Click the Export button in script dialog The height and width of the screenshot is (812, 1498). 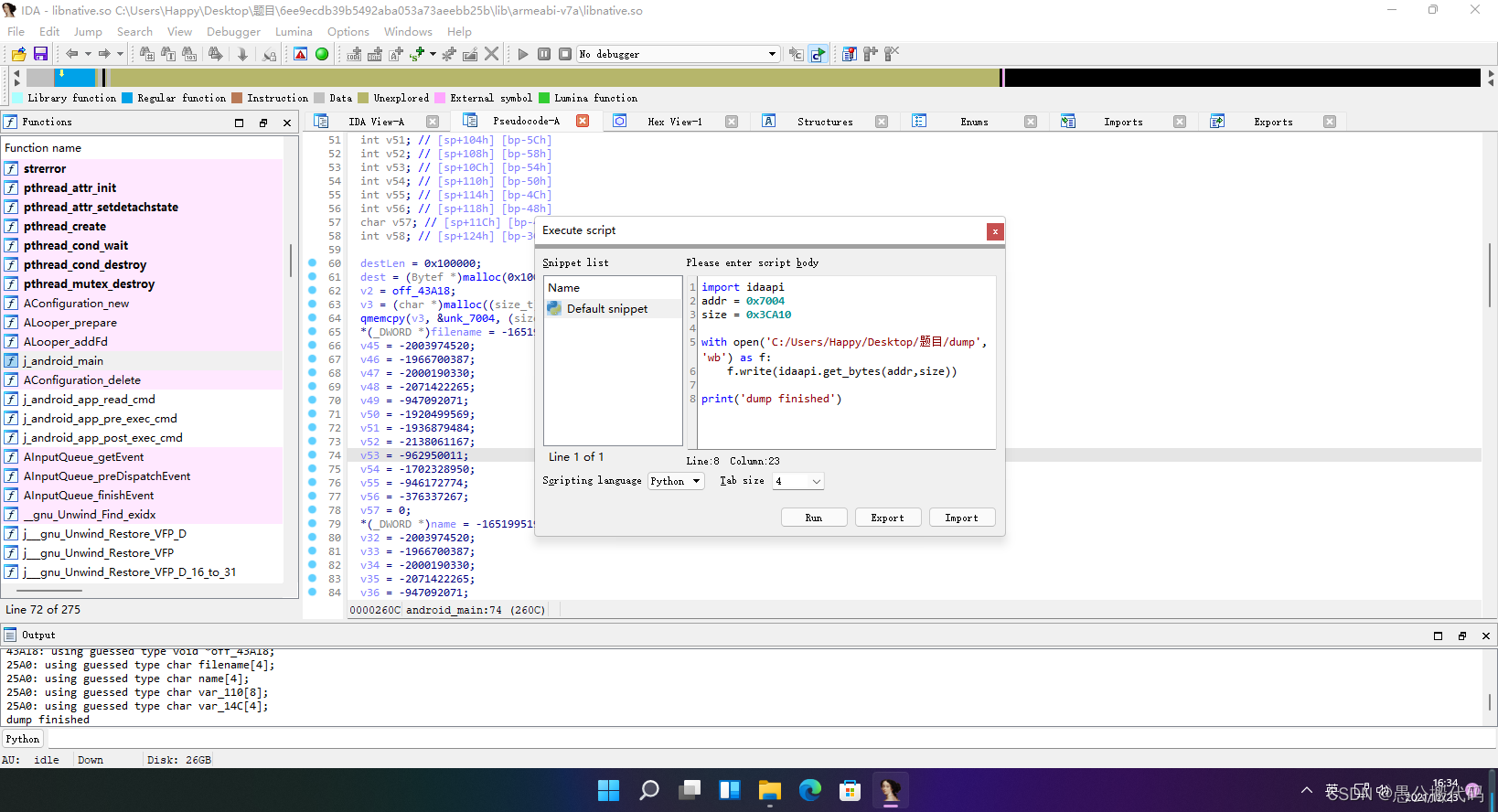click(x=887, y=518)
